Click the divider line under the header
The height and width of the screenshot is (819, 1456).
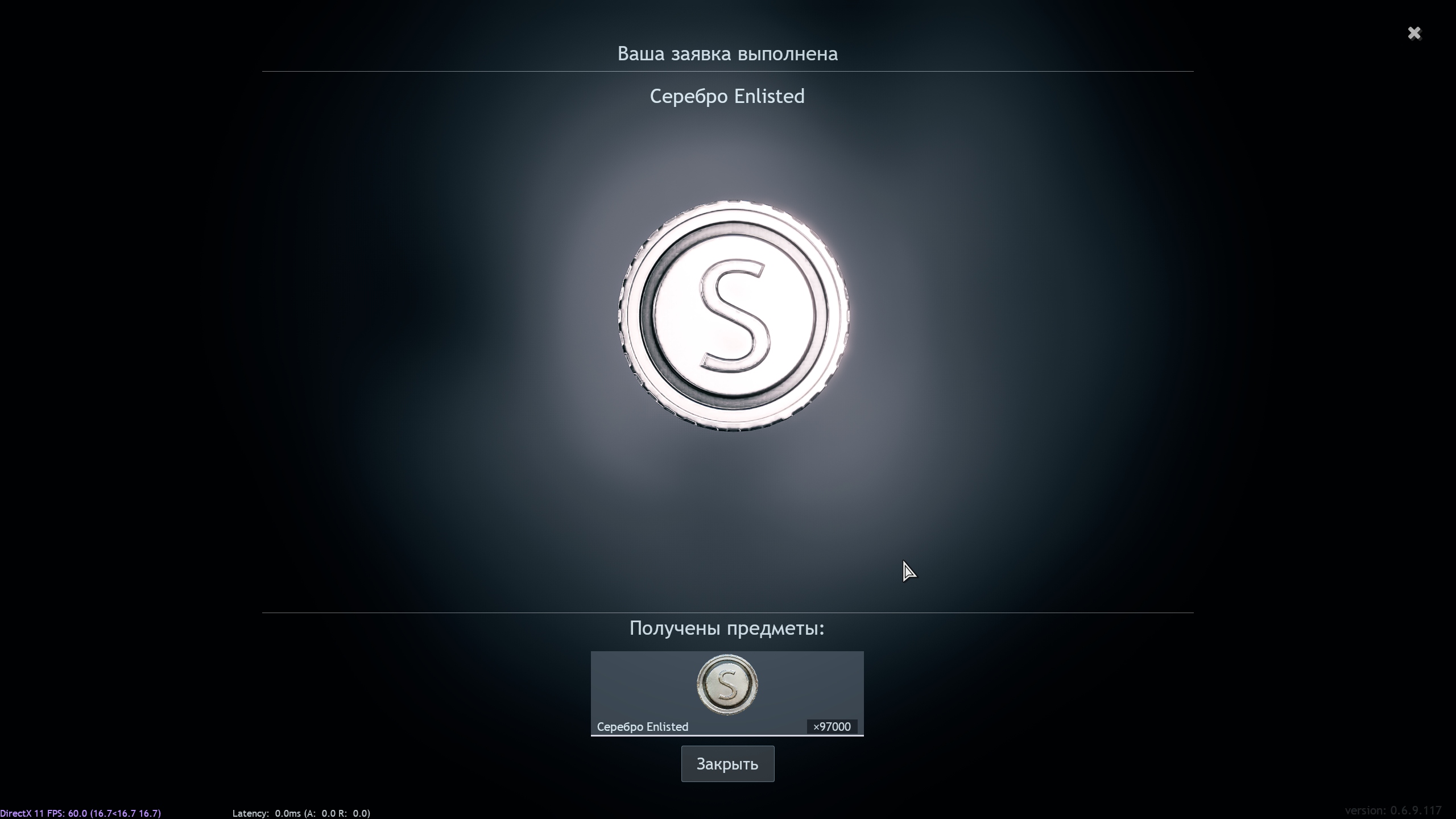coord(727,72)
